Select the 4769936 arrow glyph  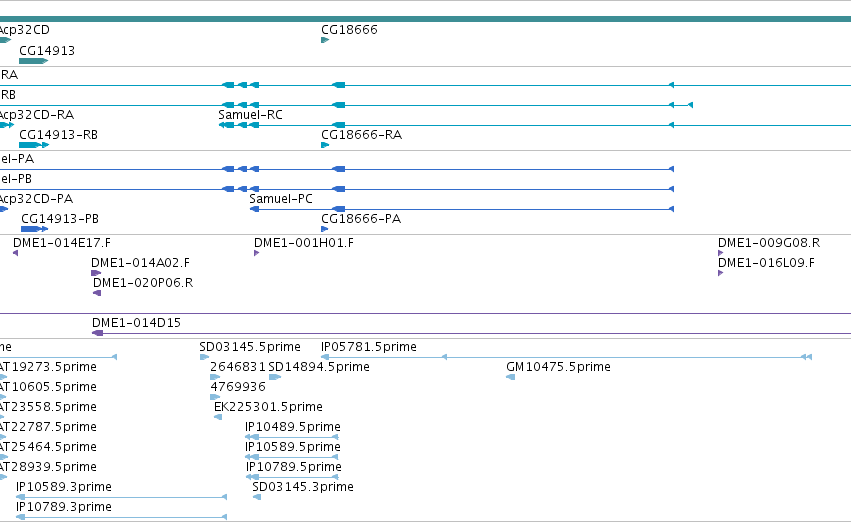(215, 397)
